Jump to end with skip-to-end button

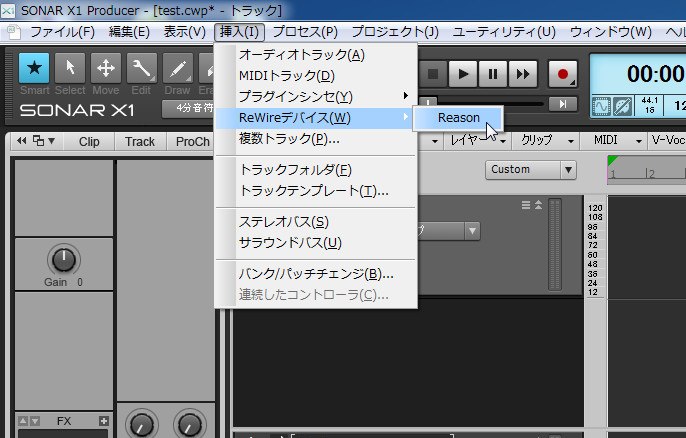tap(563, 104)
